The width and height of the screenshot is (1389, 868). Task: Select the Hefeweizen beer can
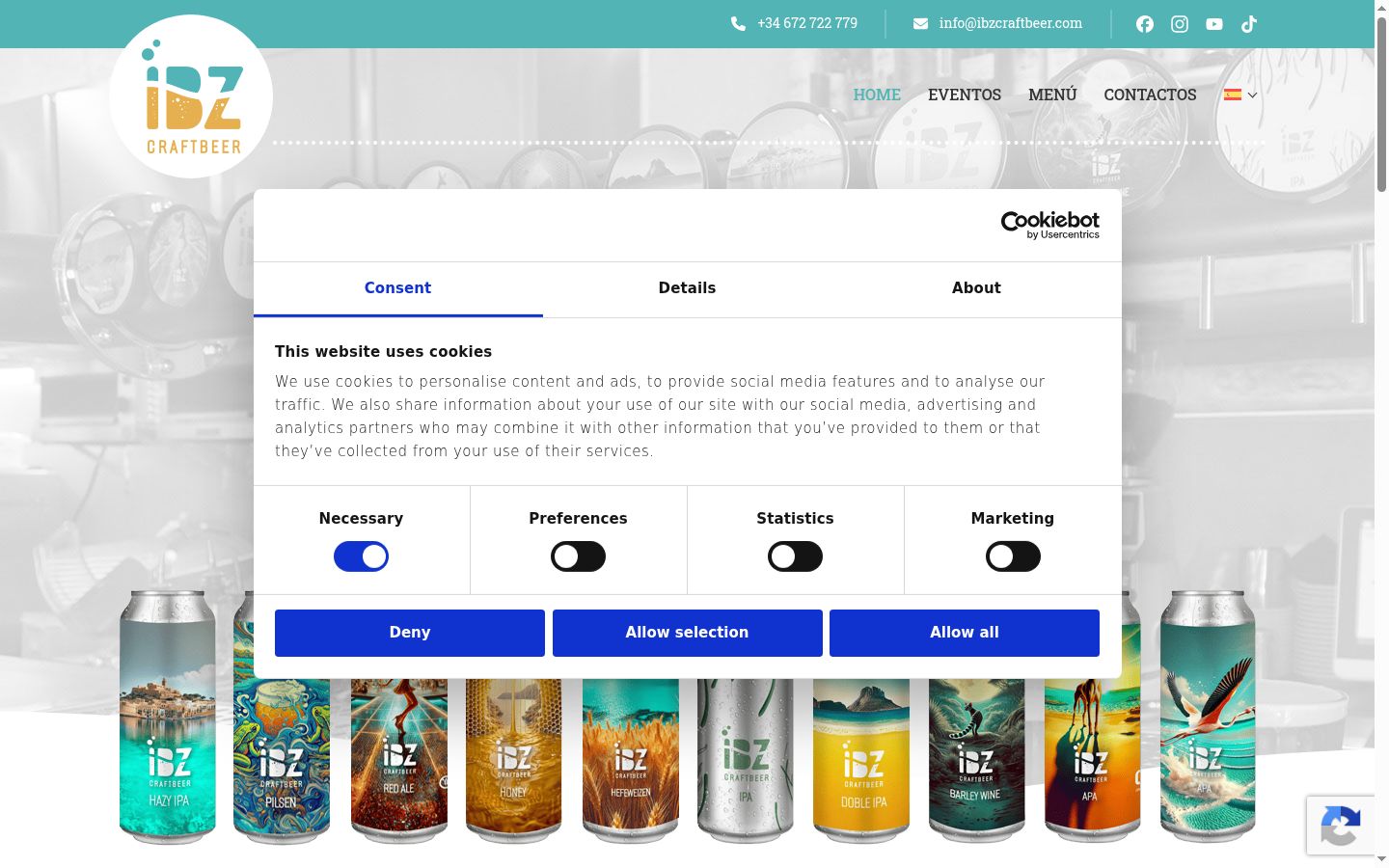tap(630, 760)
